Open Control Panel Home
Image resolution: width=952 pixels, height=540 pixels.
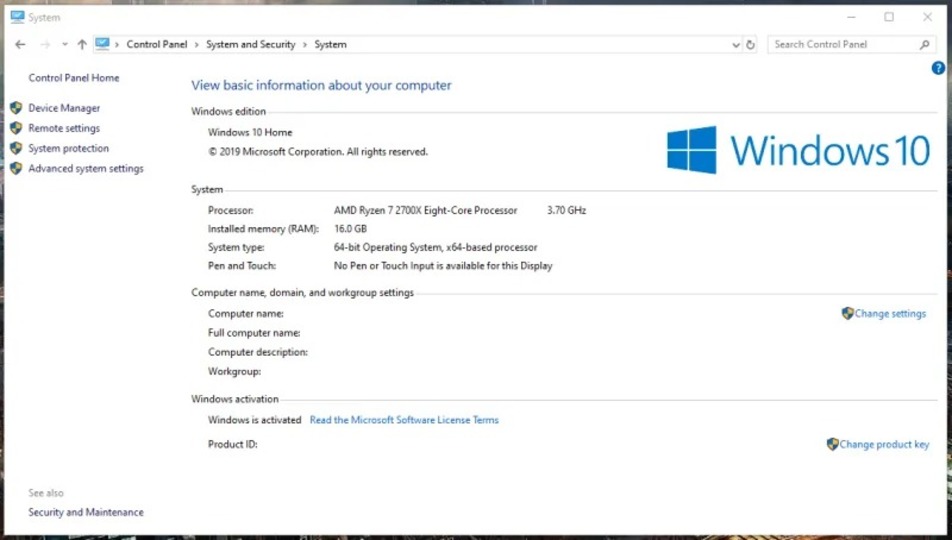[73, 78]
